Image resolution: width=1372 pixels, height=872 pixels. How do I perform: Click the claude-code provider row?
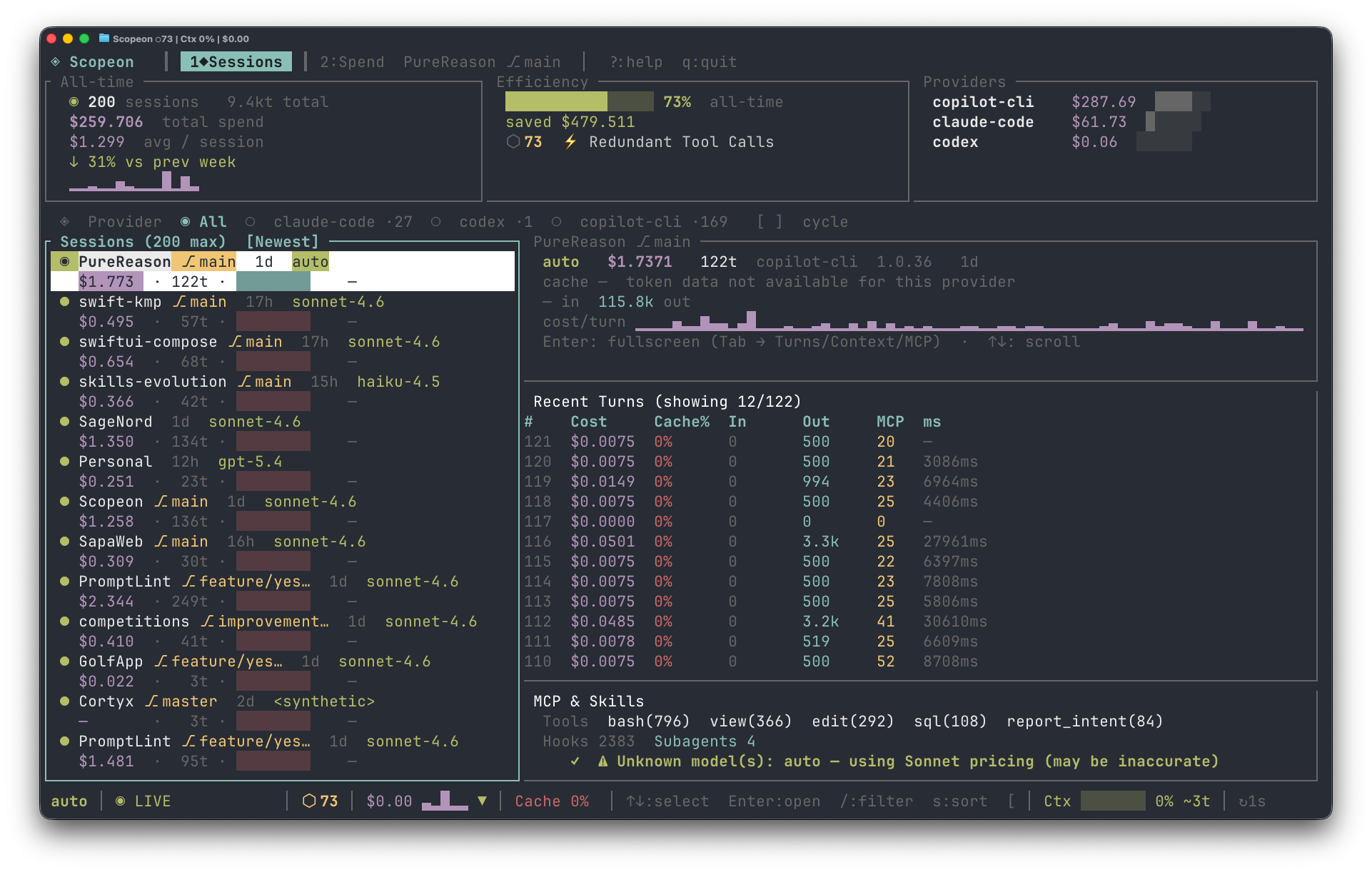(1067, 122)
